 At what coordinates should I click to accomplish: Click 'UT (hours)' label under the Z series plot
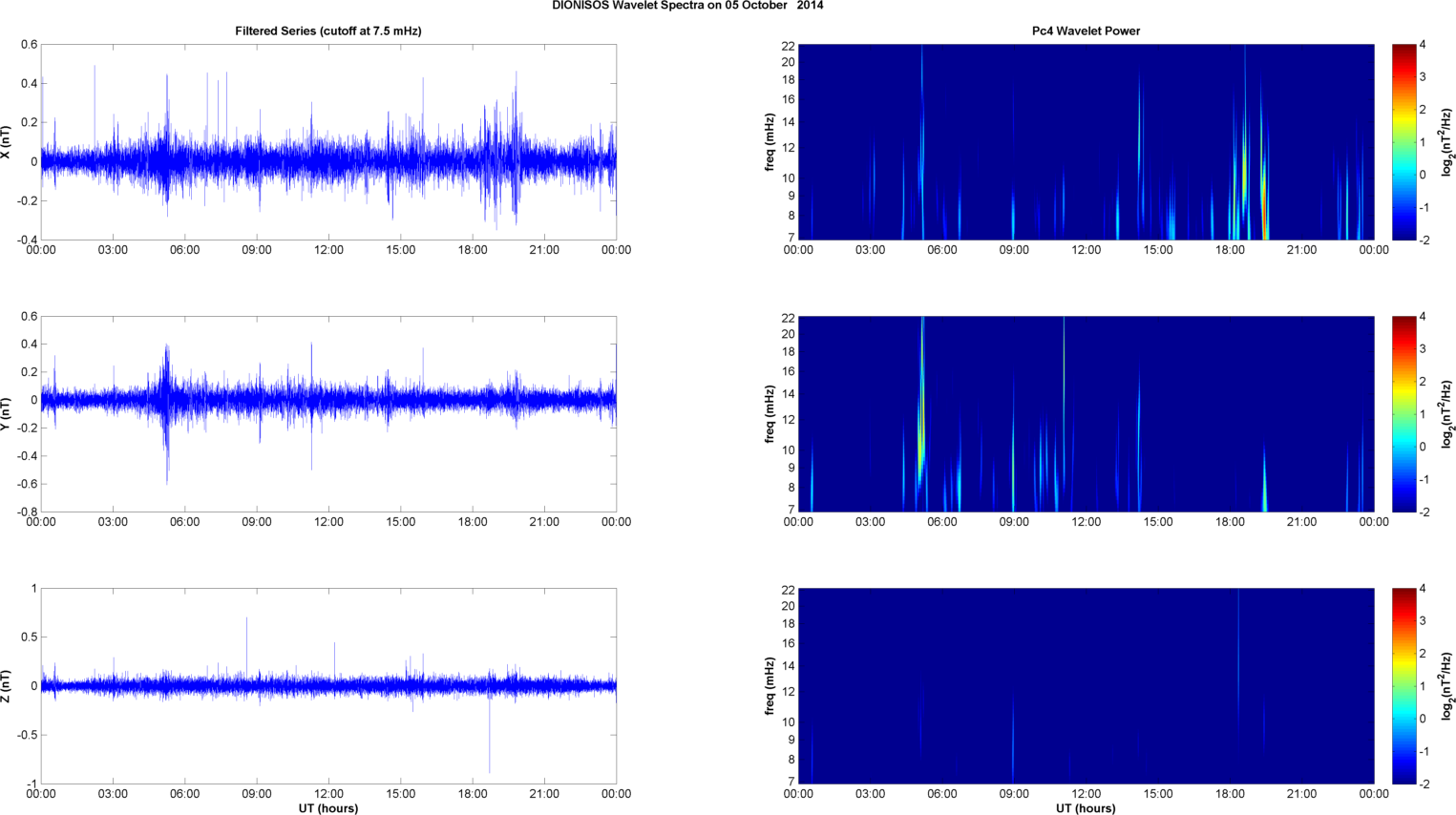pyautogui.click(x=328, y=808)
